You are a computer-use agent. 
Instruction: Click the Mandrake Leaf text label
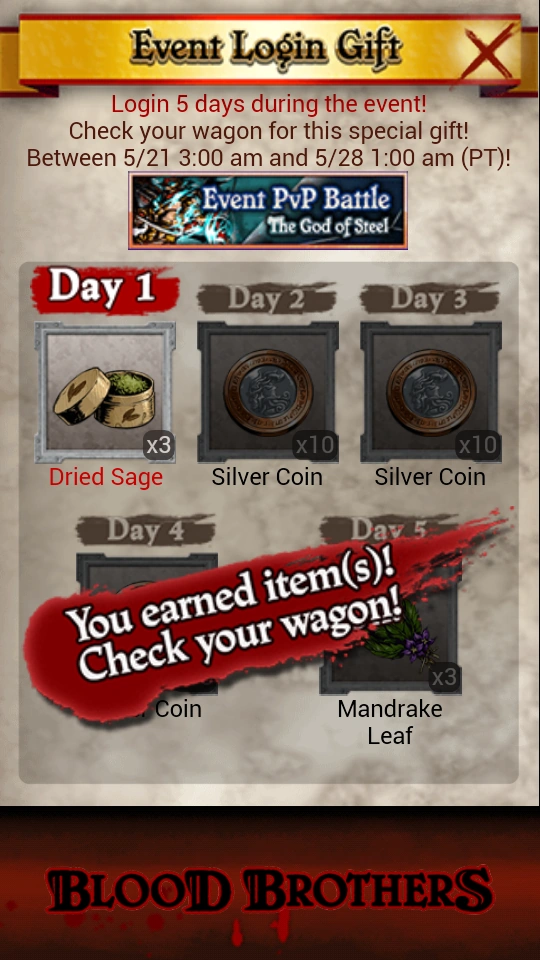point(390,722)
